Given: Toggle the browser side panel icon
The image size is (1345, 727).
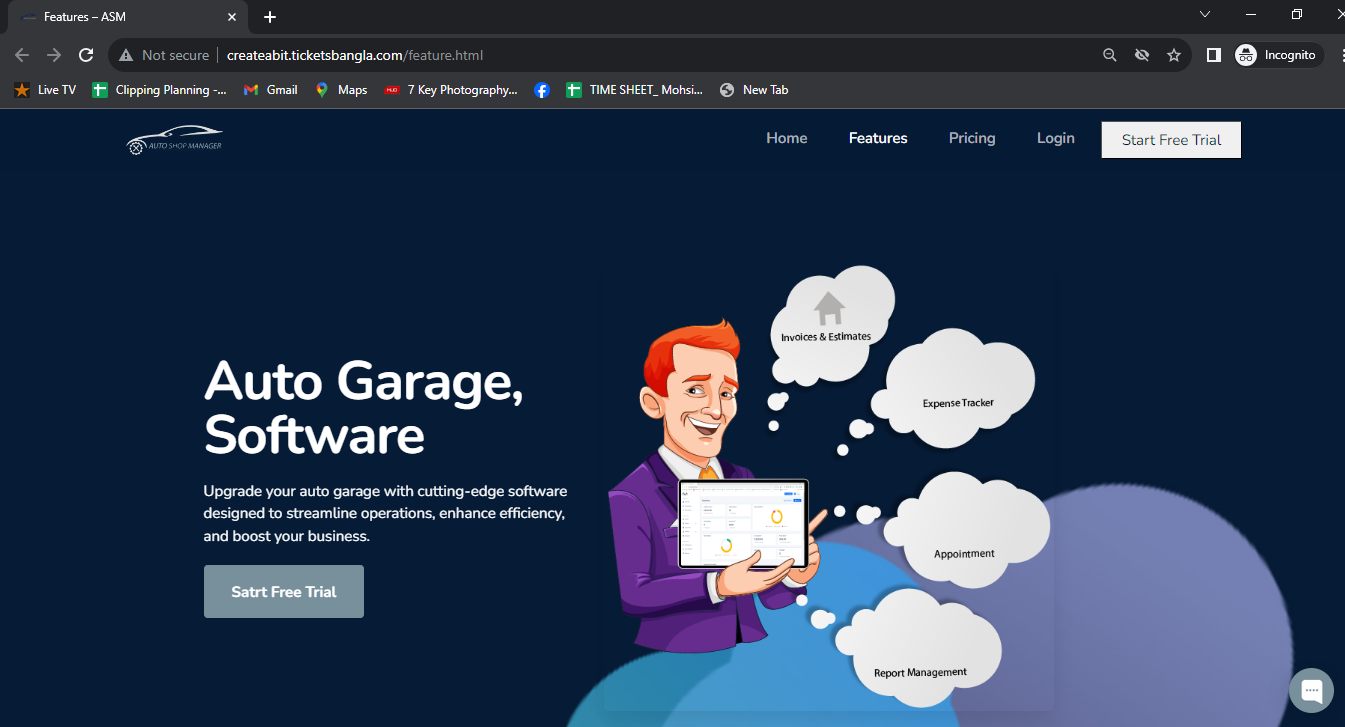Looking at the screenshot, I should 1213,55.
